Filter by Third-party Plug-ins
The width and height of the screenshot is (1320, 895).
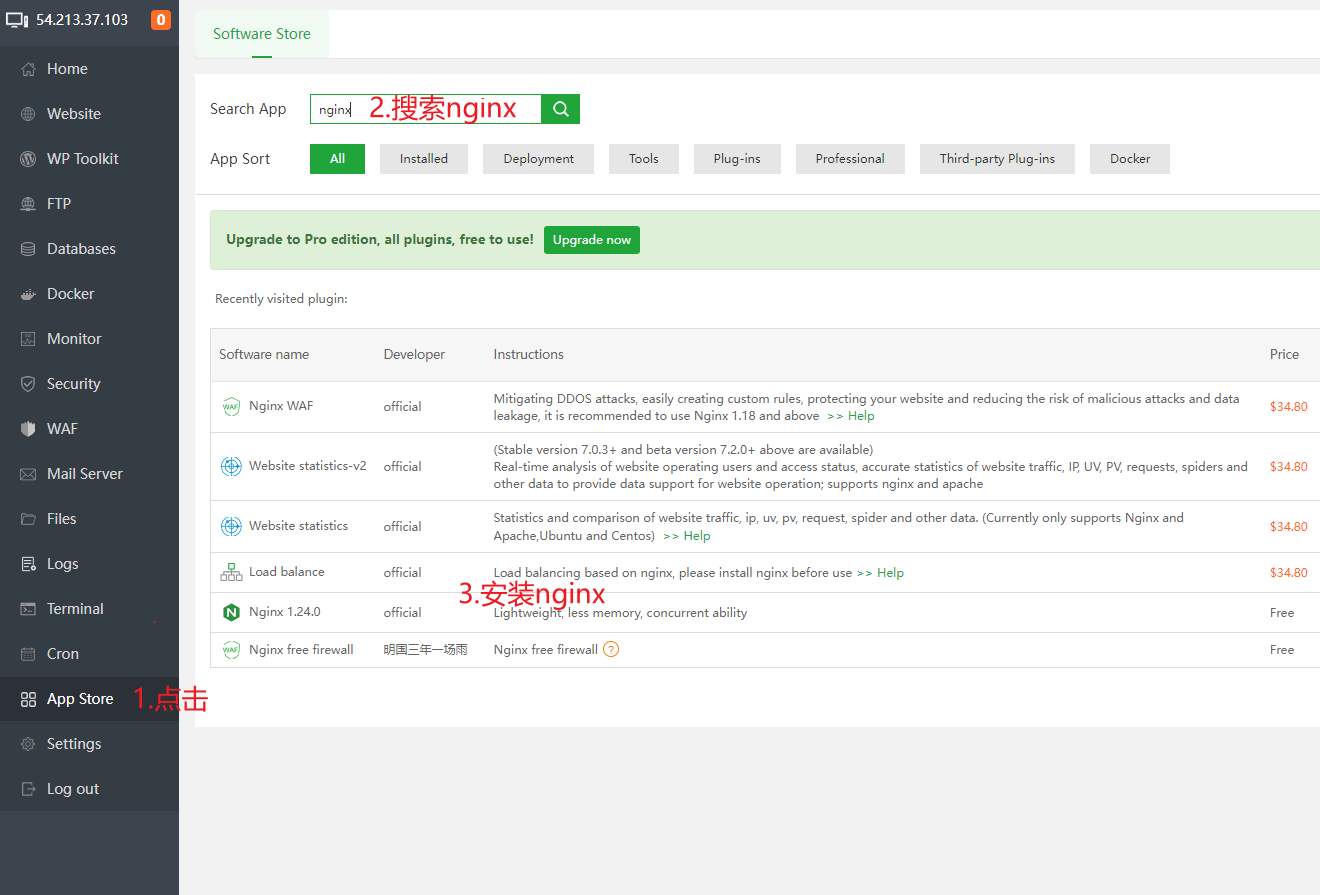coord(997,159)
